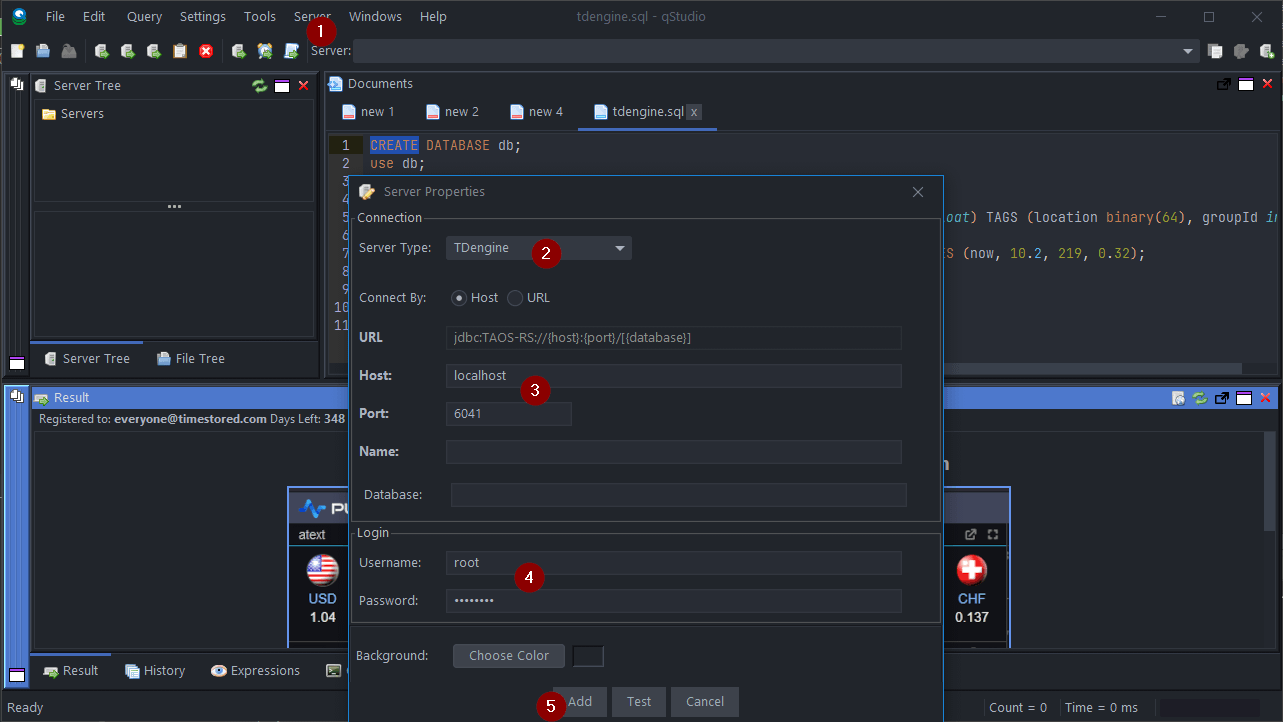Click the stacked windows icon beside Result header

[x=17, y=397]
